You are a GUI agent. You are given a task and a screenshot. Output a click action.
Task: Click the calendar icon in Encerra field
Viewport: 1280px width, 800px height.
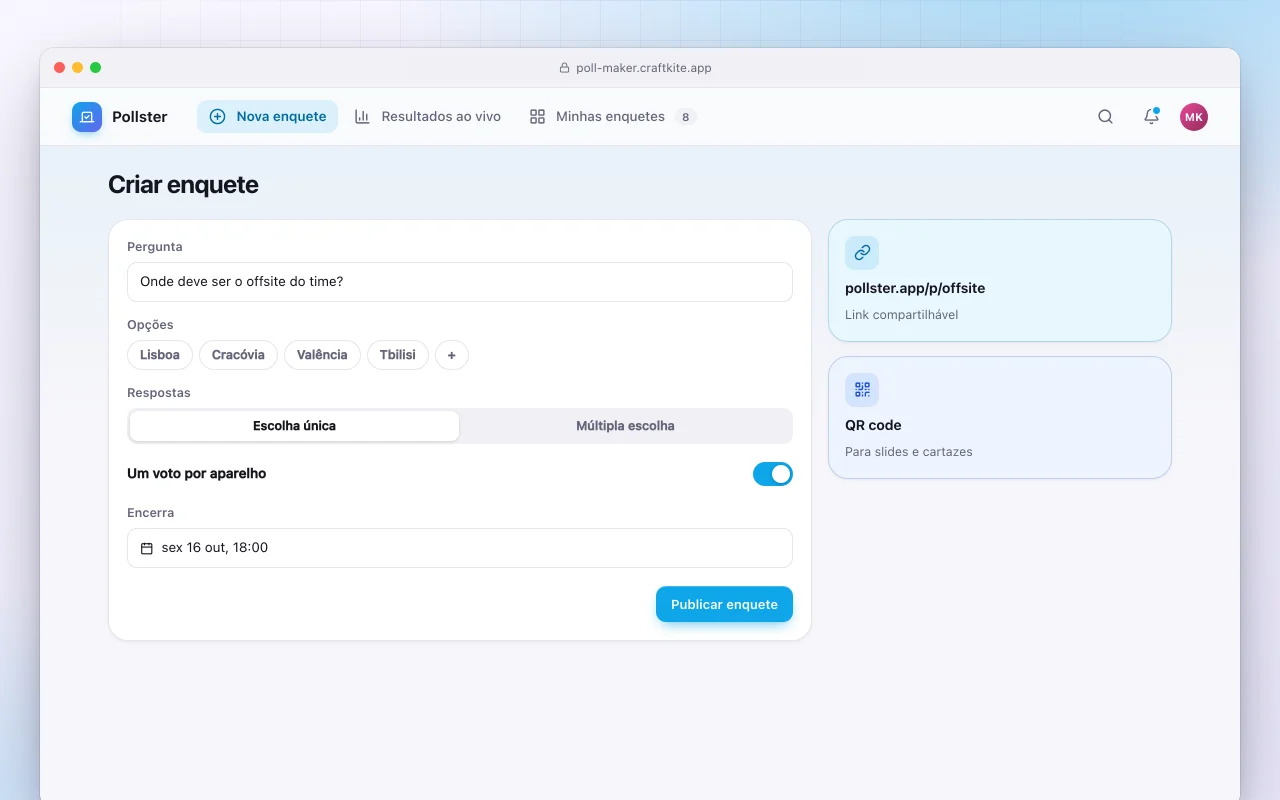click(x=147, y=548)
